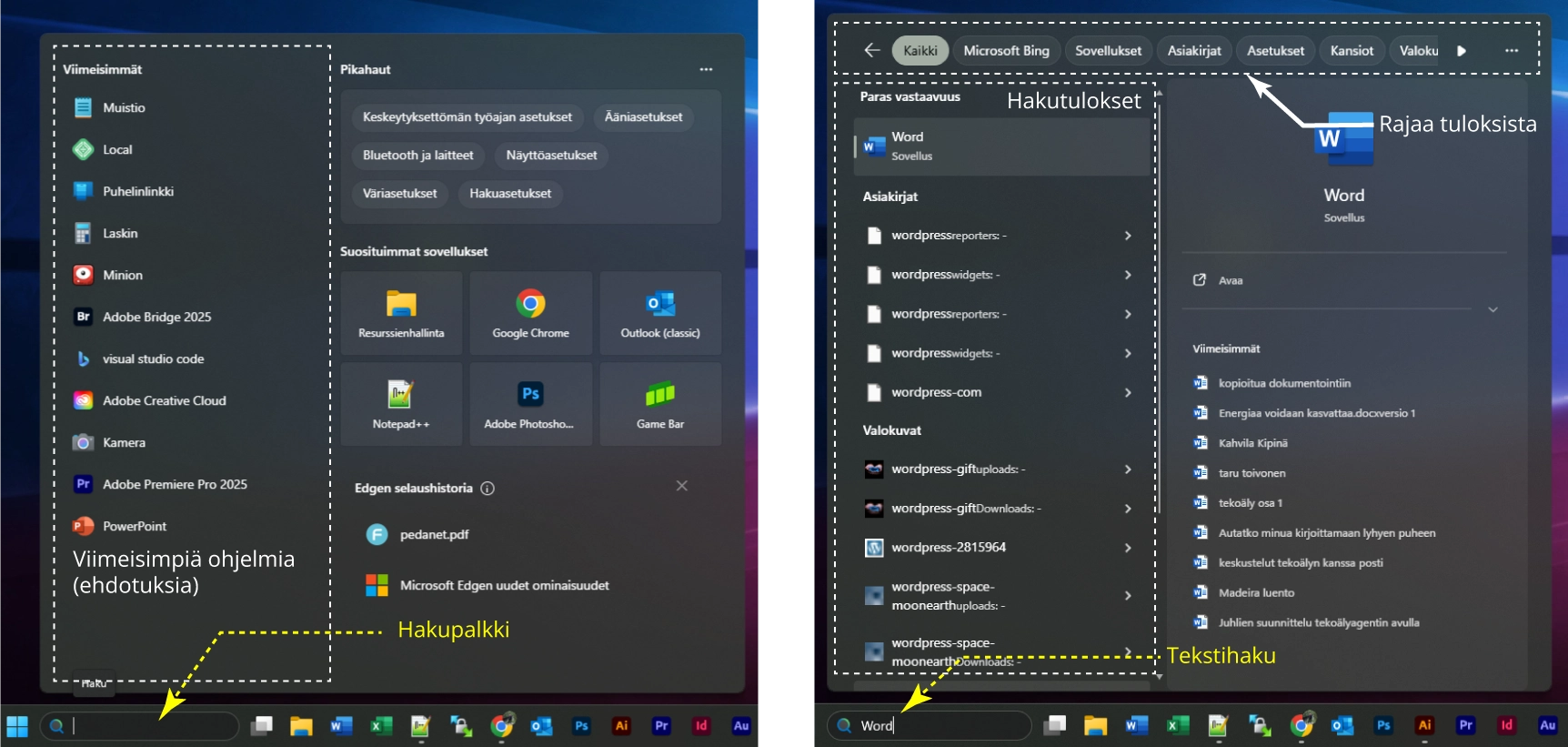Click the Windows Start button
1568x747 pixels.
(17, 726)
